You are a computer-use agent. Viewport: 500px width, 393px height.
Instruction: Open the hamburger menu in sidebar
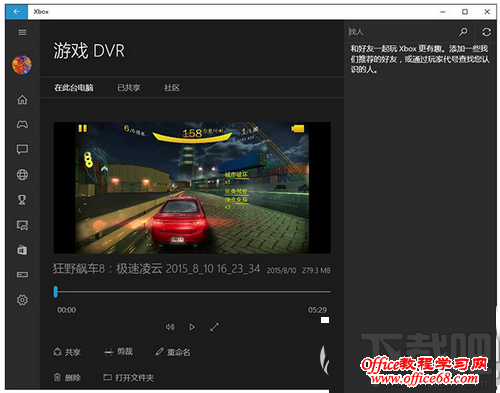(x=22, y=32)
